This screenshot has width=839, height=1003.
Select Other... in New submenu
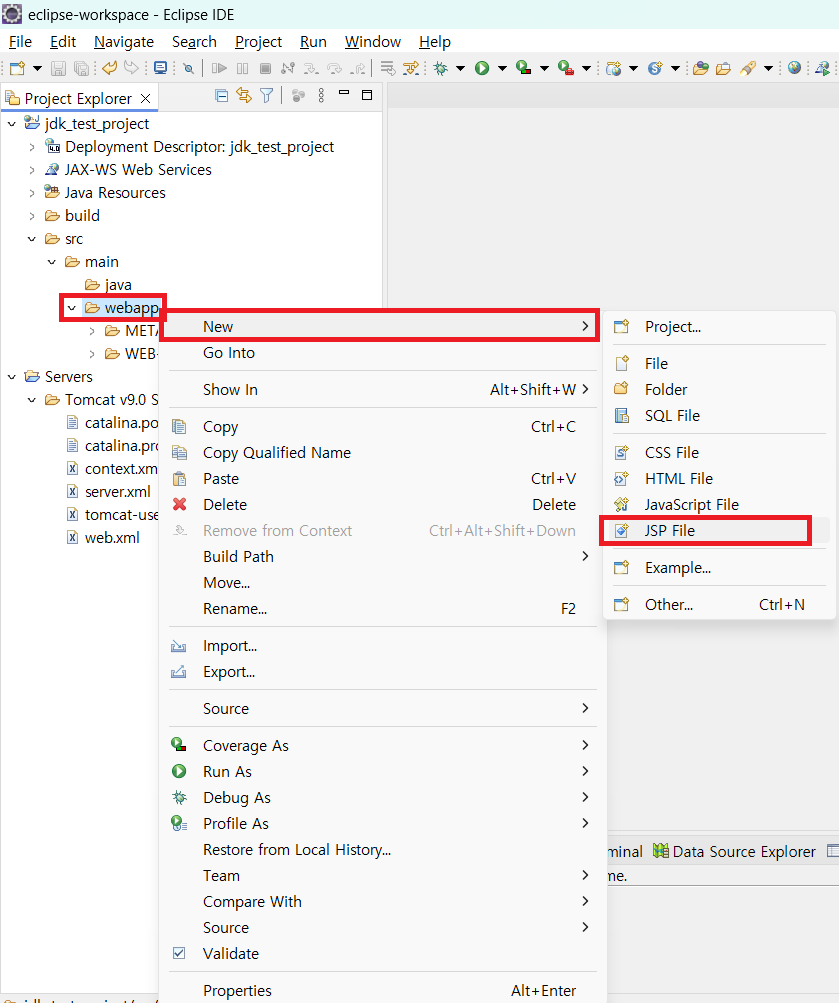point(719,604)
